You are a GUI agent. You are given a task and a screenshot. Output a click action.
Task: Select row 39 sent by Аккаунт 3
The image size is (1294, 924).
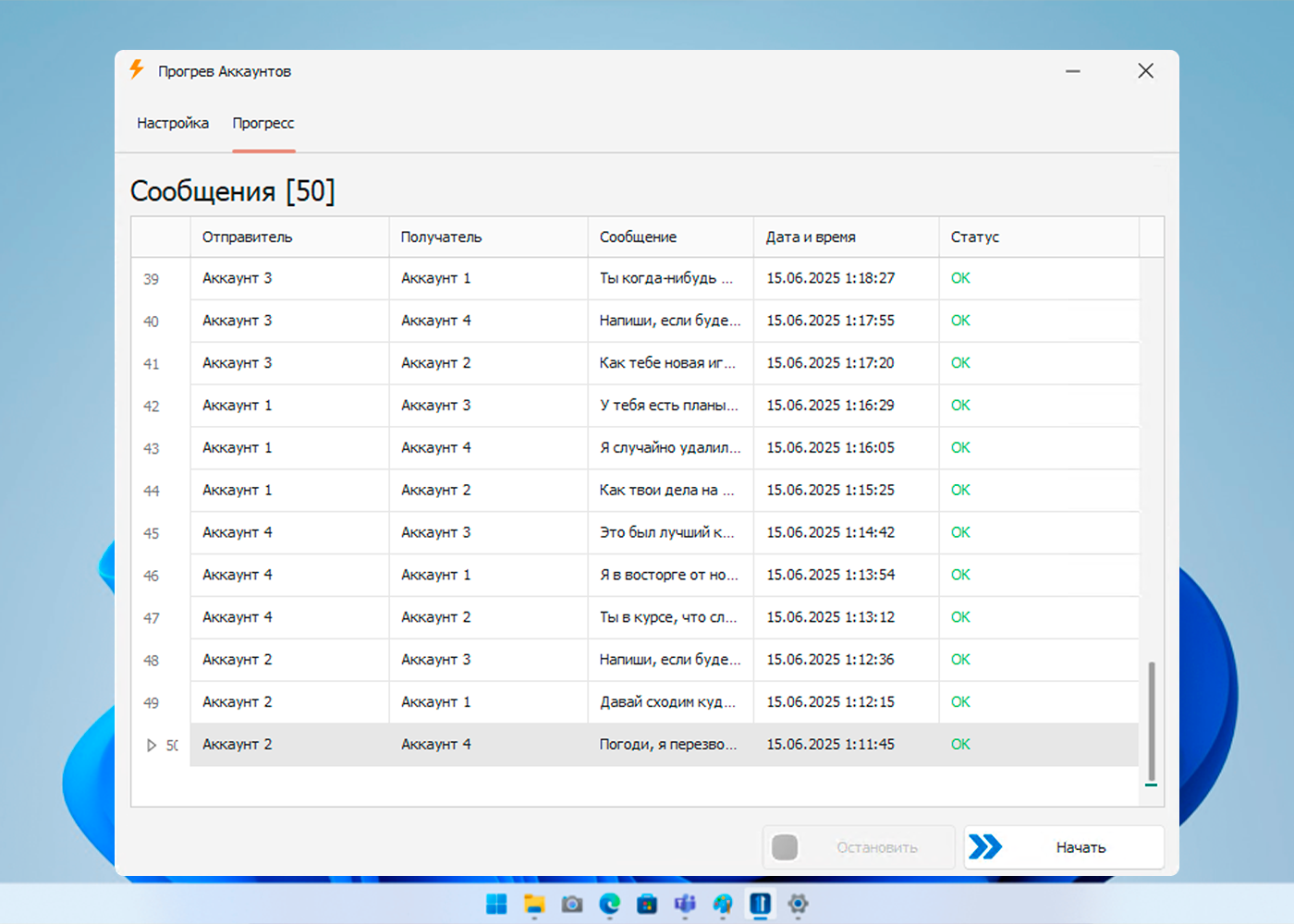click(237, 278)
